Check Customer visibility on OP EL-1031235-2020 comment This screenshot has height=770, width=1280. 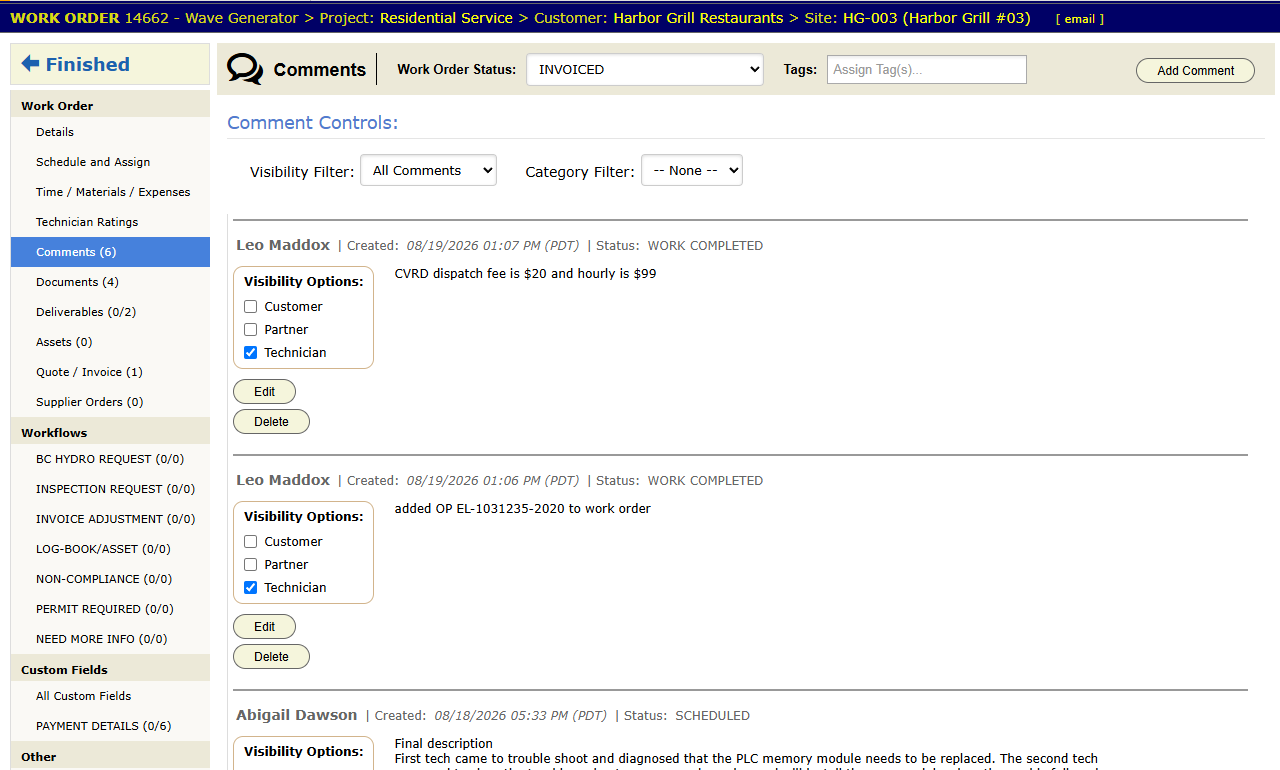pyautogui.click(x=251, y=542)
